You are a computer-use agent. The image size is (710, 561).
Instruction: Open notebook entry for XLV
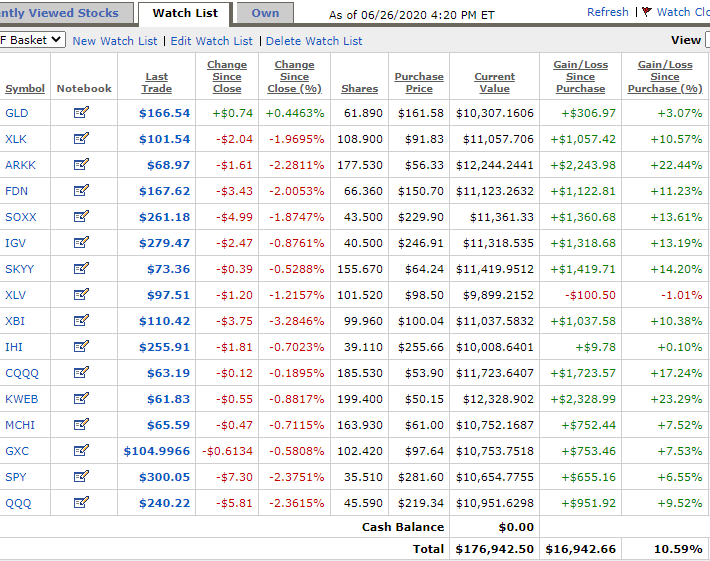click(x=81, y=294)
